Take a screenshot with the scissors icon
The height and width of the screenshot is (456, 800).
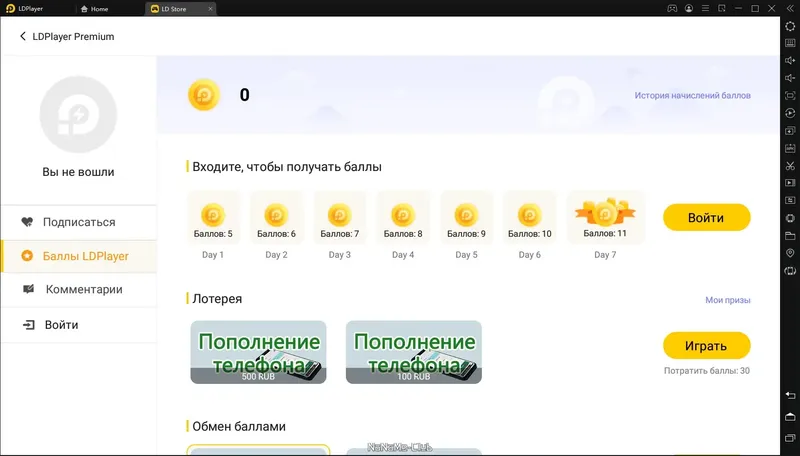point(790,166)
